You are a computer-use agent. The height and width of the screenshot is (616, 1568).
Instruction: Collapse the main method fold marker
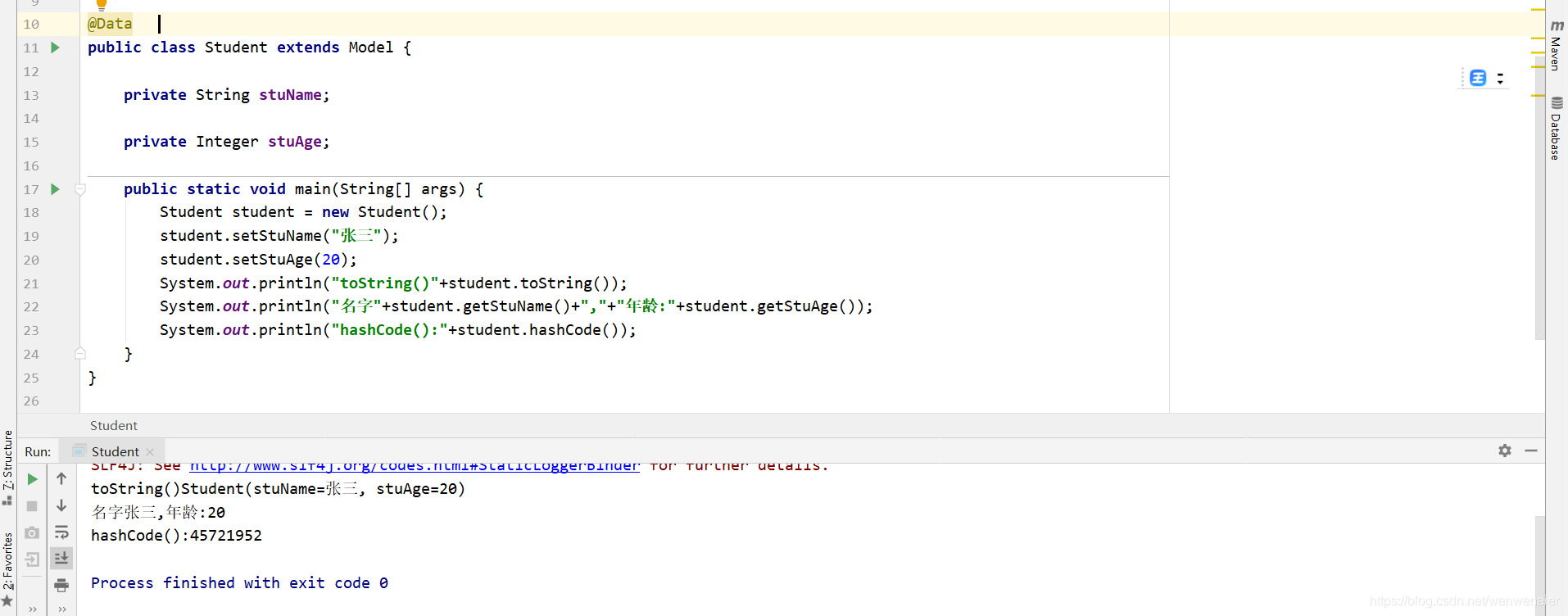coord(80,189)
